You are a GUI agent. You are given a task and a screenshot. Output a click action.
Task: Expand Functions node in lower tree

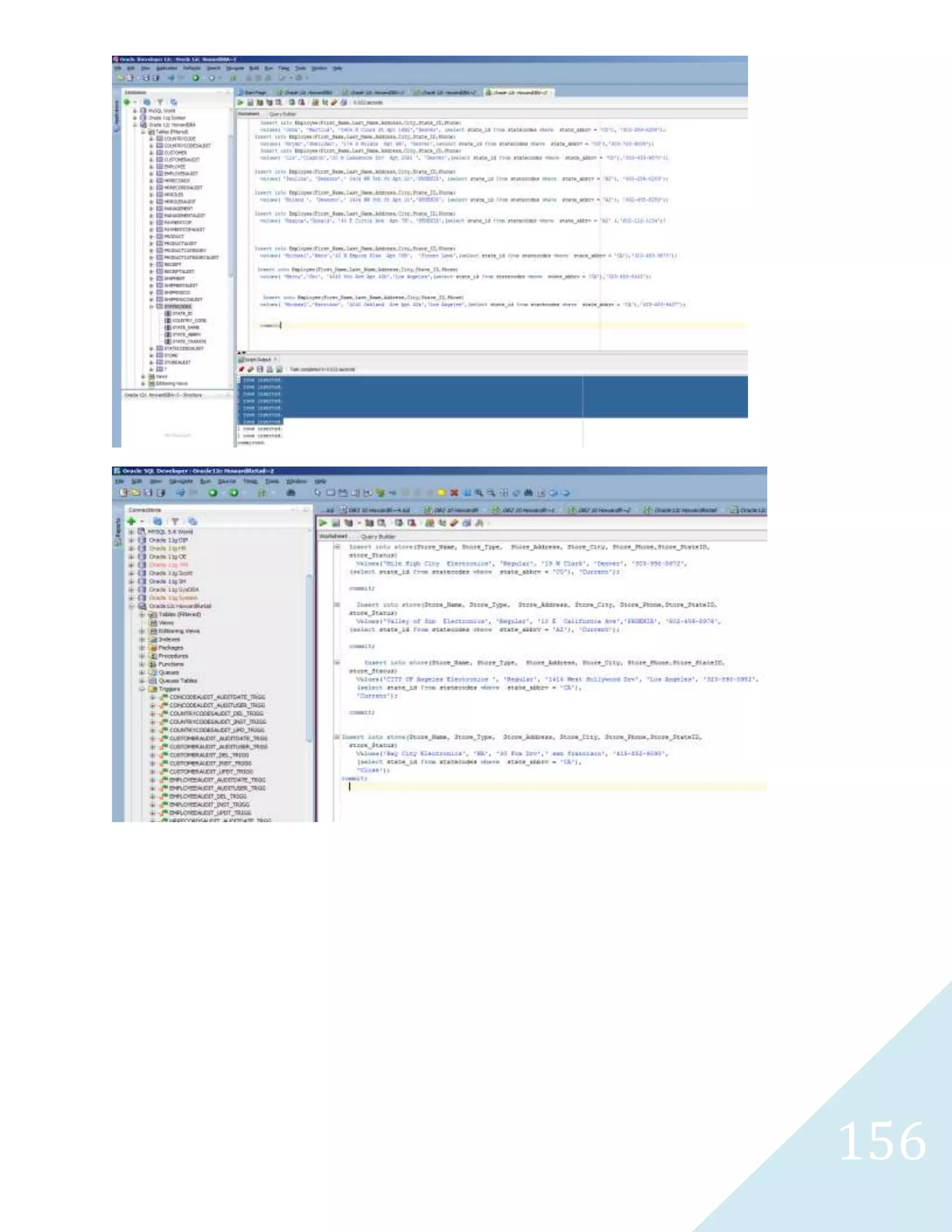click(142, 664)
